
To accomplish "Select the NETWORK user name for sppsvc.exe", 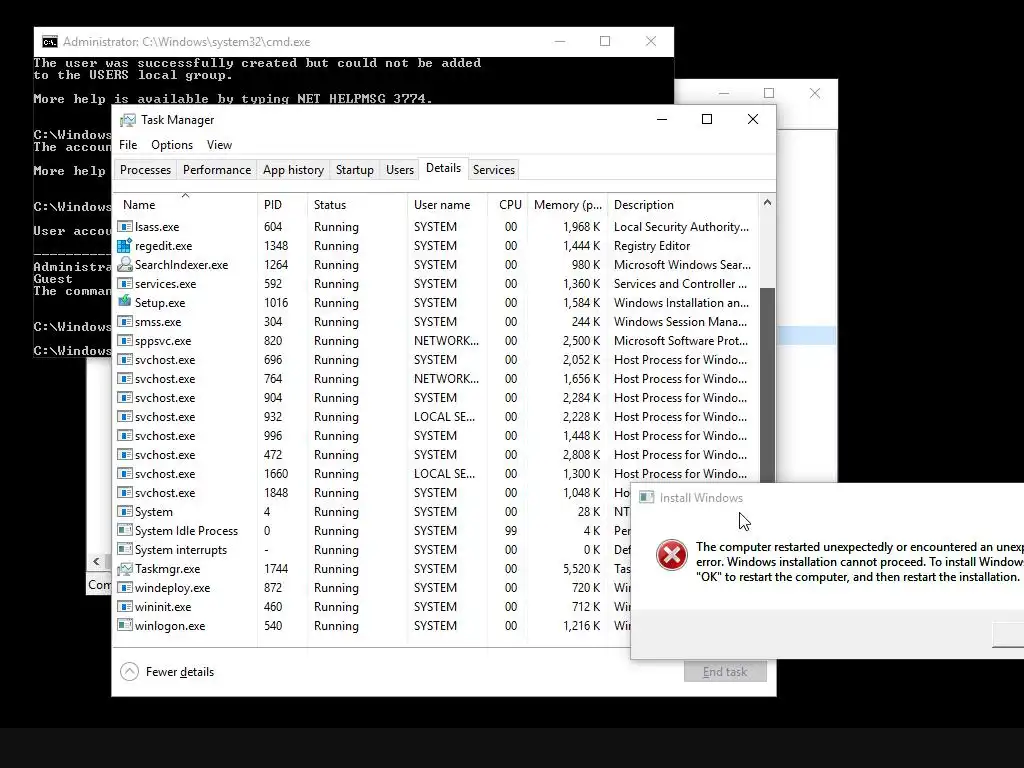I will click(446, 340).
